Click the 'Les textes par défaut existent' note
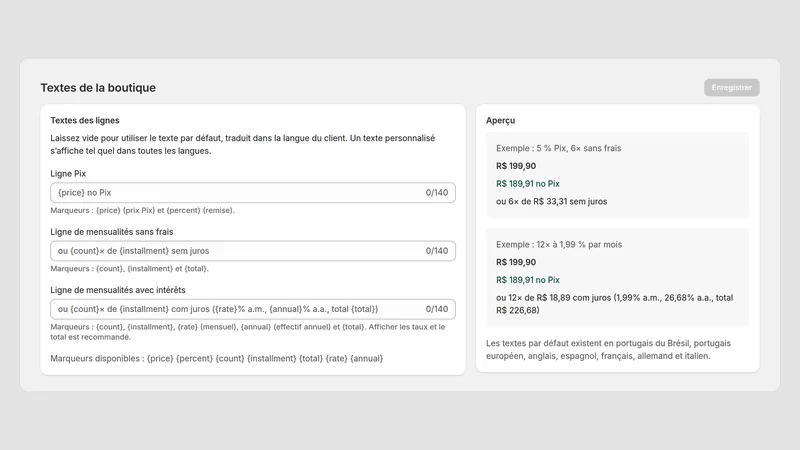The width and height of the screenshot is (800, 450). (x=608, y=349)
